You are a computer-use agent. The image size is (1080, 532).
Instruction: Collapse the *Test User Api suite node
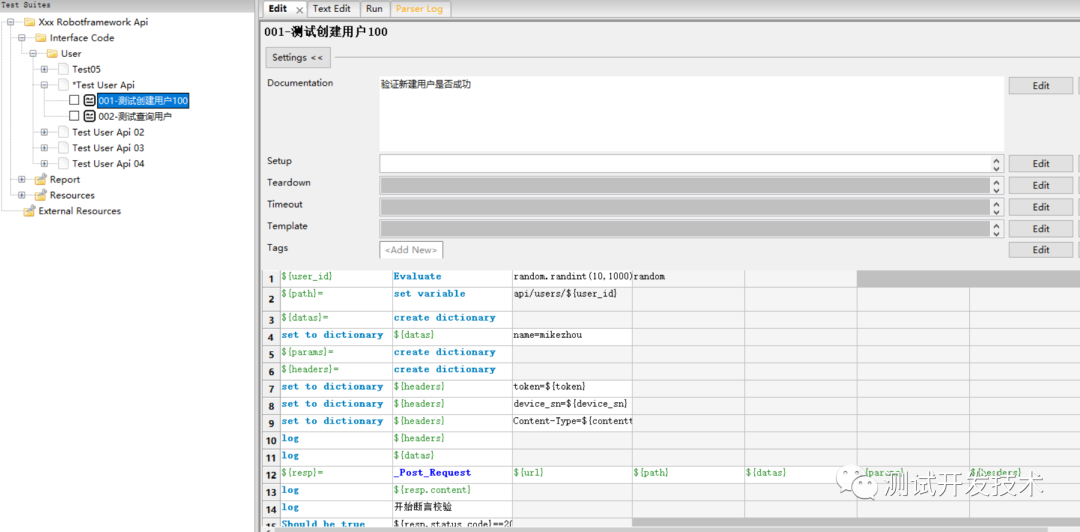[44, 85]
